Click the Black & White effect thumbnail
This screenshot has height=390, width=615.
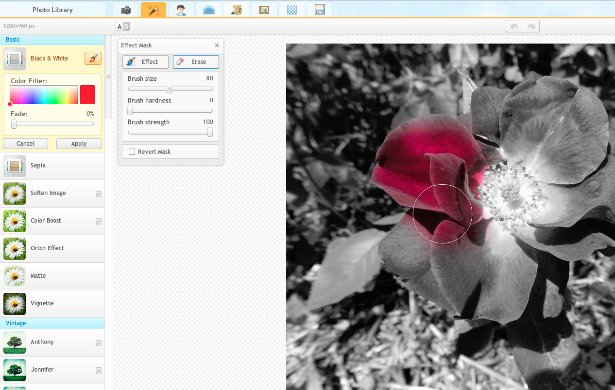(15, 59)
